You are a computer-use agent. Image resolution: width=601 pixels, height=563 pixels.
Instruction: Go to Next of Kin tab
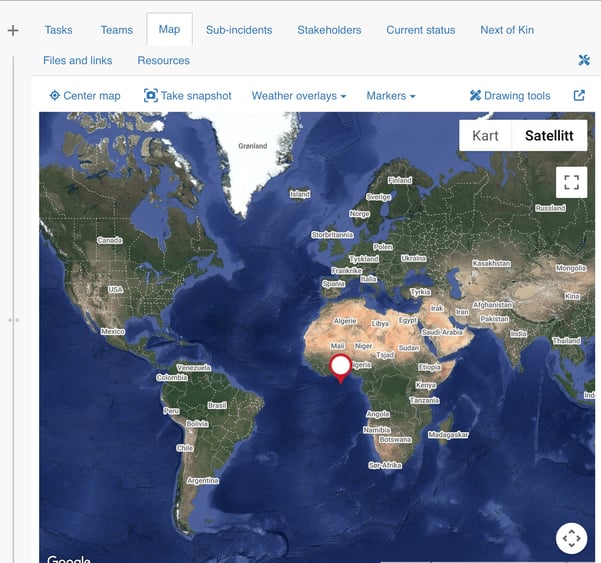coord(507,30)
